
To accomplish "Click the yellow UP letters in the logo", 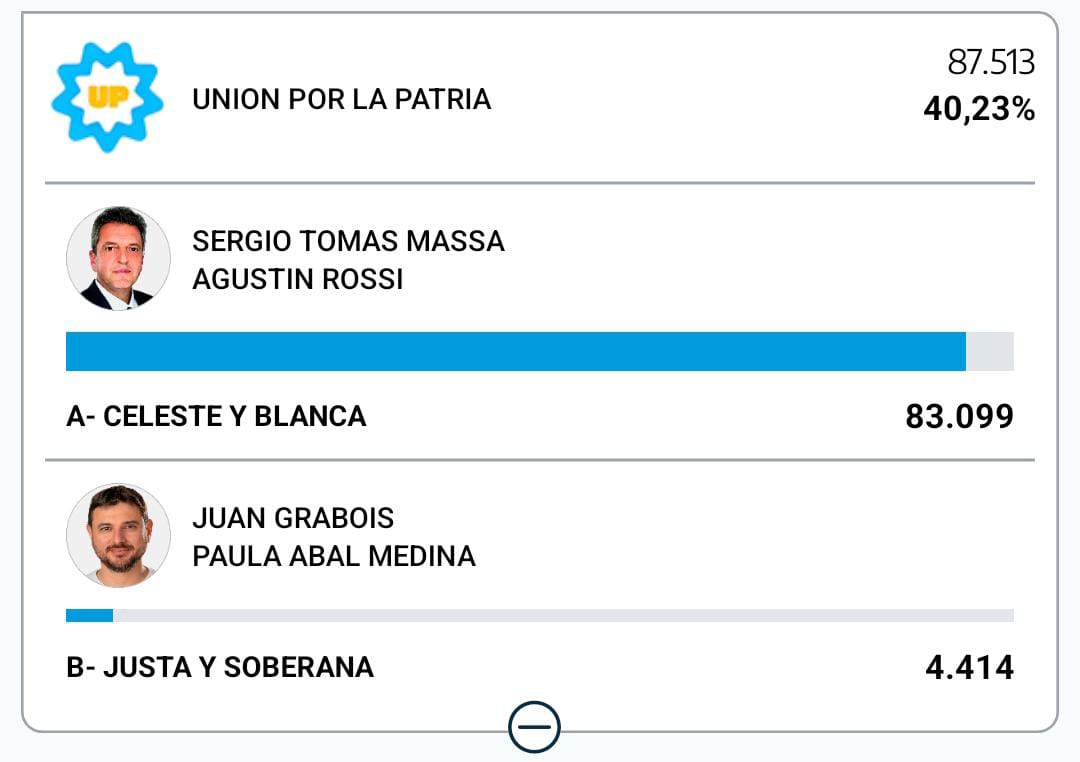I will 106,97.
